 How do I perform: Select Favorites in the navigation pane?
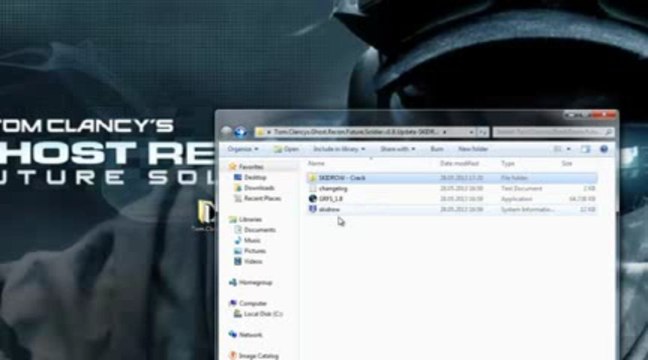coord(251,167)
